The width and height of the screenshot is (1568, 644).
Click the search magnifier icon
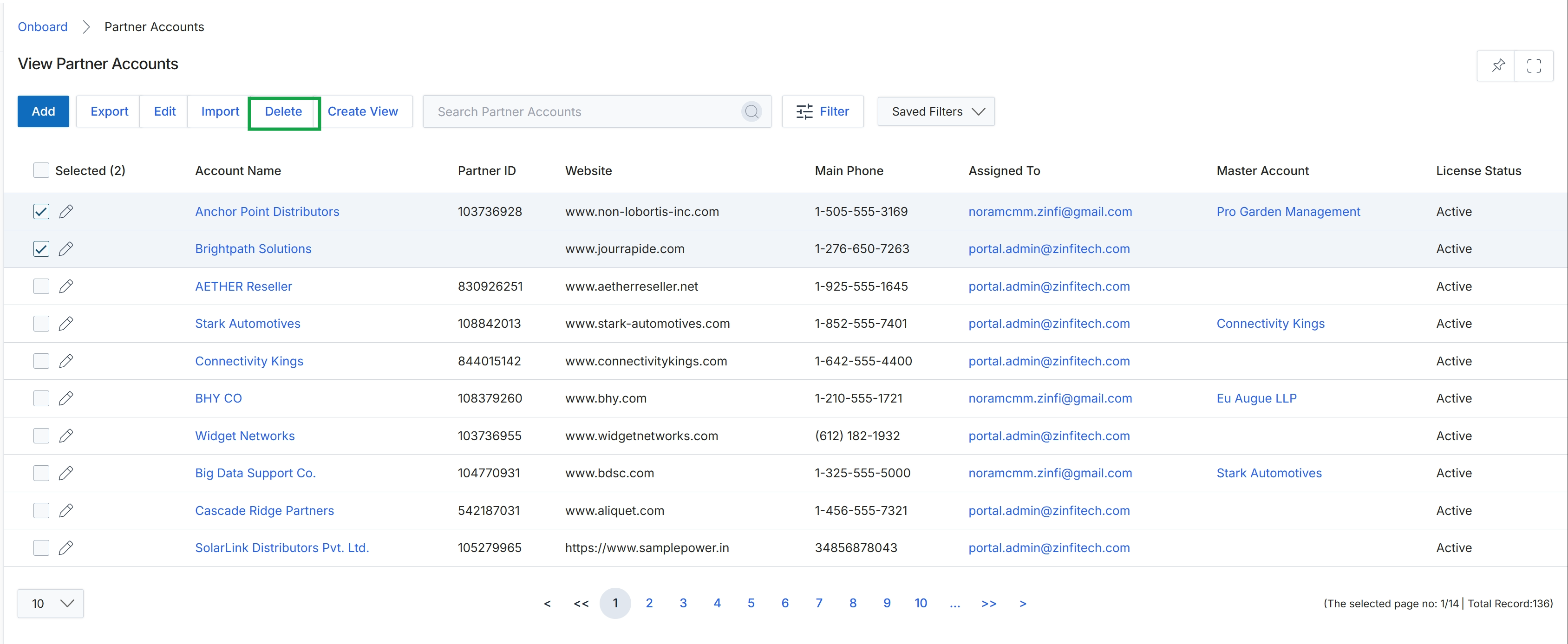click(752, 111)
